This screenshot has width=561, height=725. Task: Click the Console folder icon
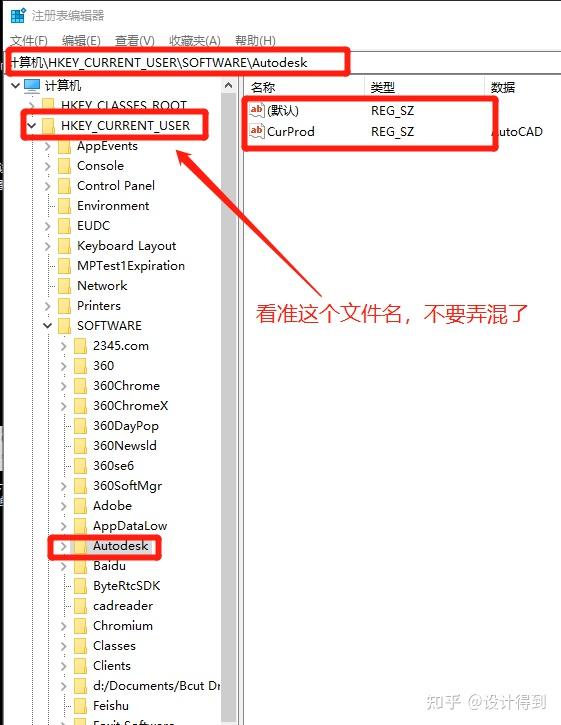coord(64,166)
